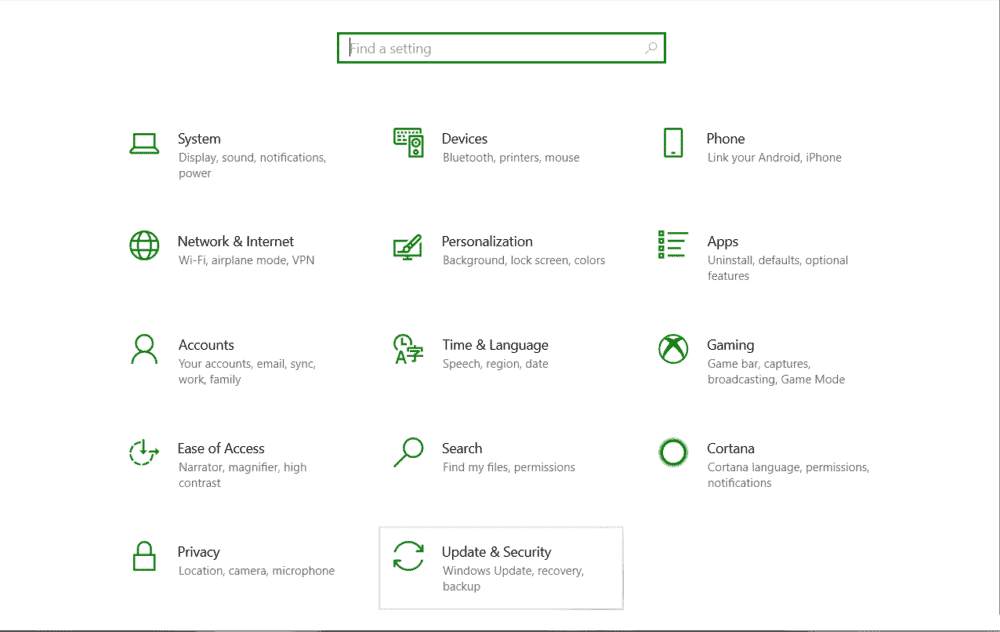The height and width of the screenshot is (632, 1000).
Task: Click the Search magnifying glass category icon
Action: click(408, 452)
